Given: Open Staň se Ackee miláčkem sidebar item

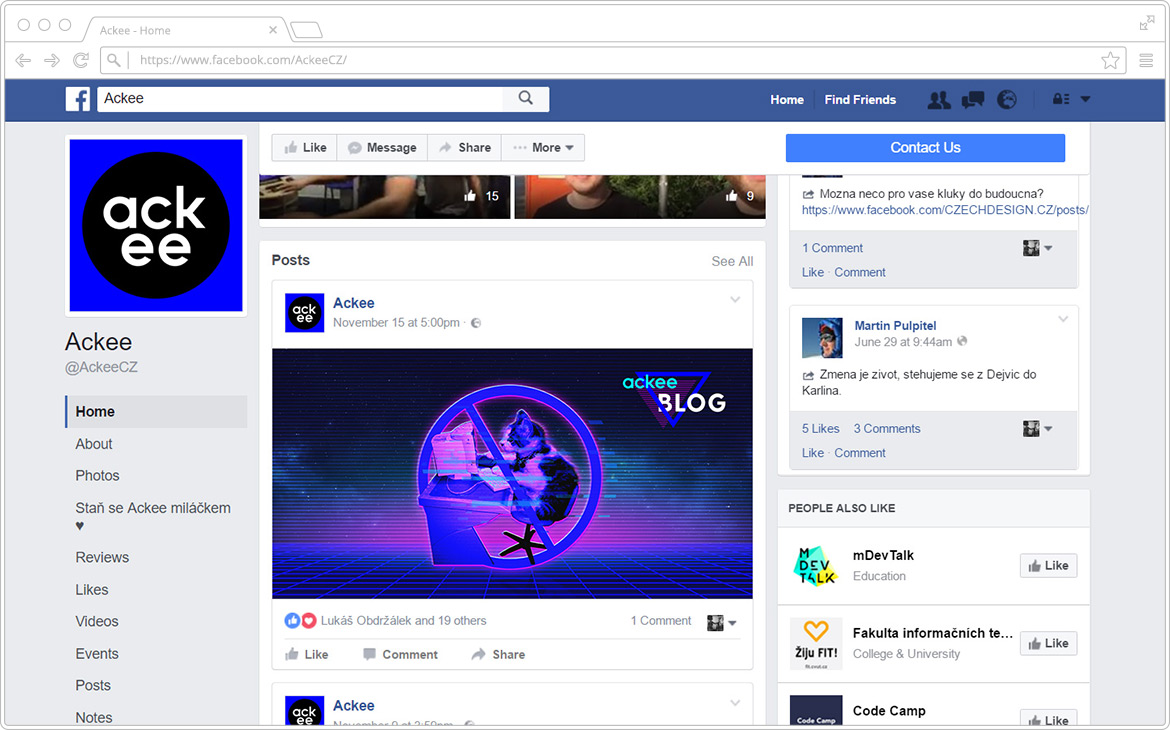Looking at the screenshot, I should [x=153, y=516].
